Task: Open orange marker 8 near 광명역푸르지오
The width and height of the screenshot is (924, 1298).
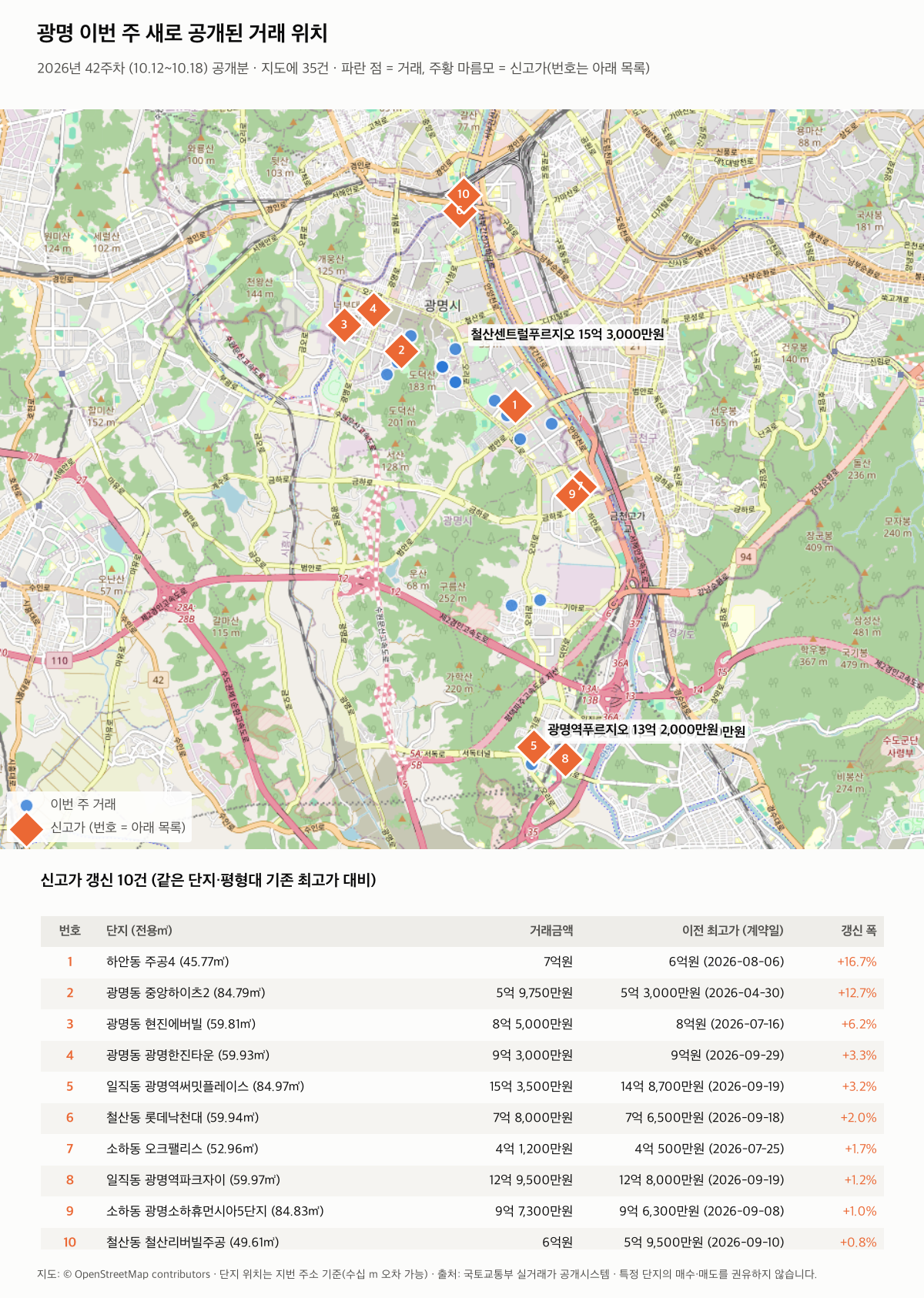Action: (x=564, y=758)
